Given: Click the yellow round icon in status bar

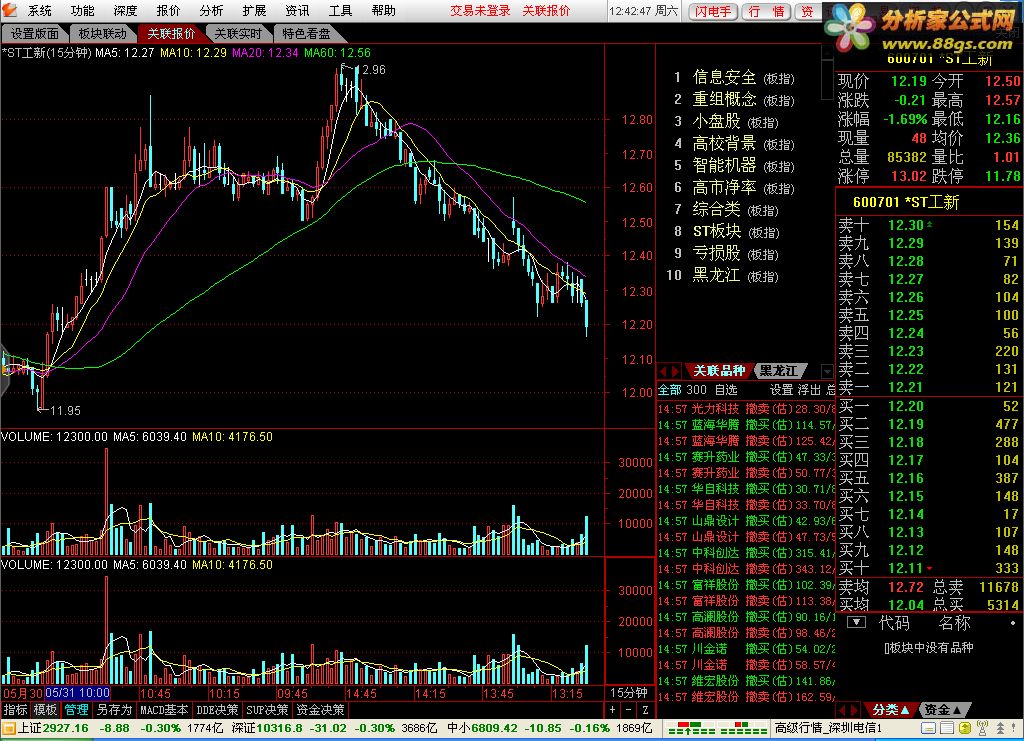Looking at the screenshot, I should pos(965,727).
